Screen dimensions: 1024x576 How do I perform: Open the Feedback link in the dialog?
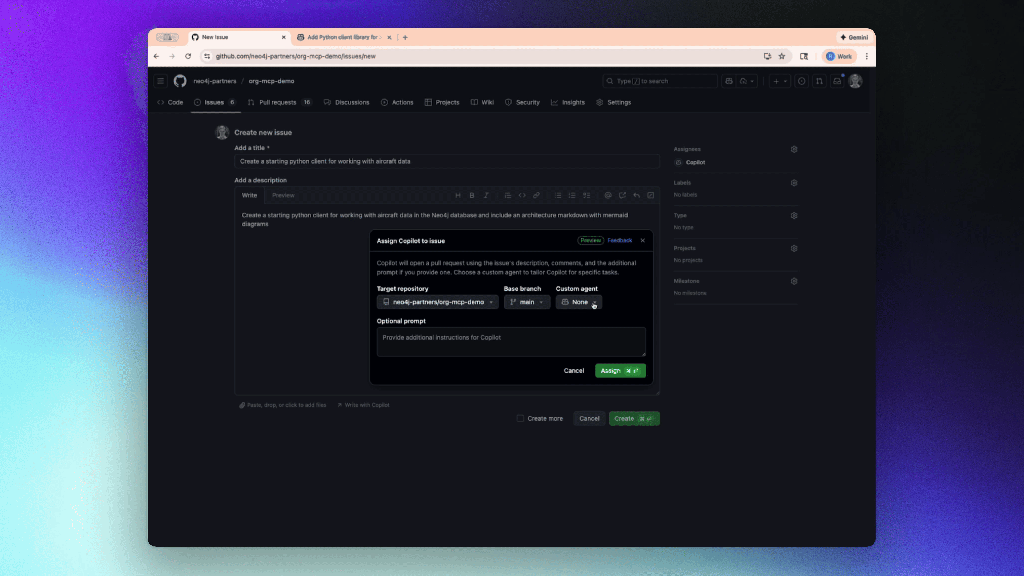pos(621,240)
